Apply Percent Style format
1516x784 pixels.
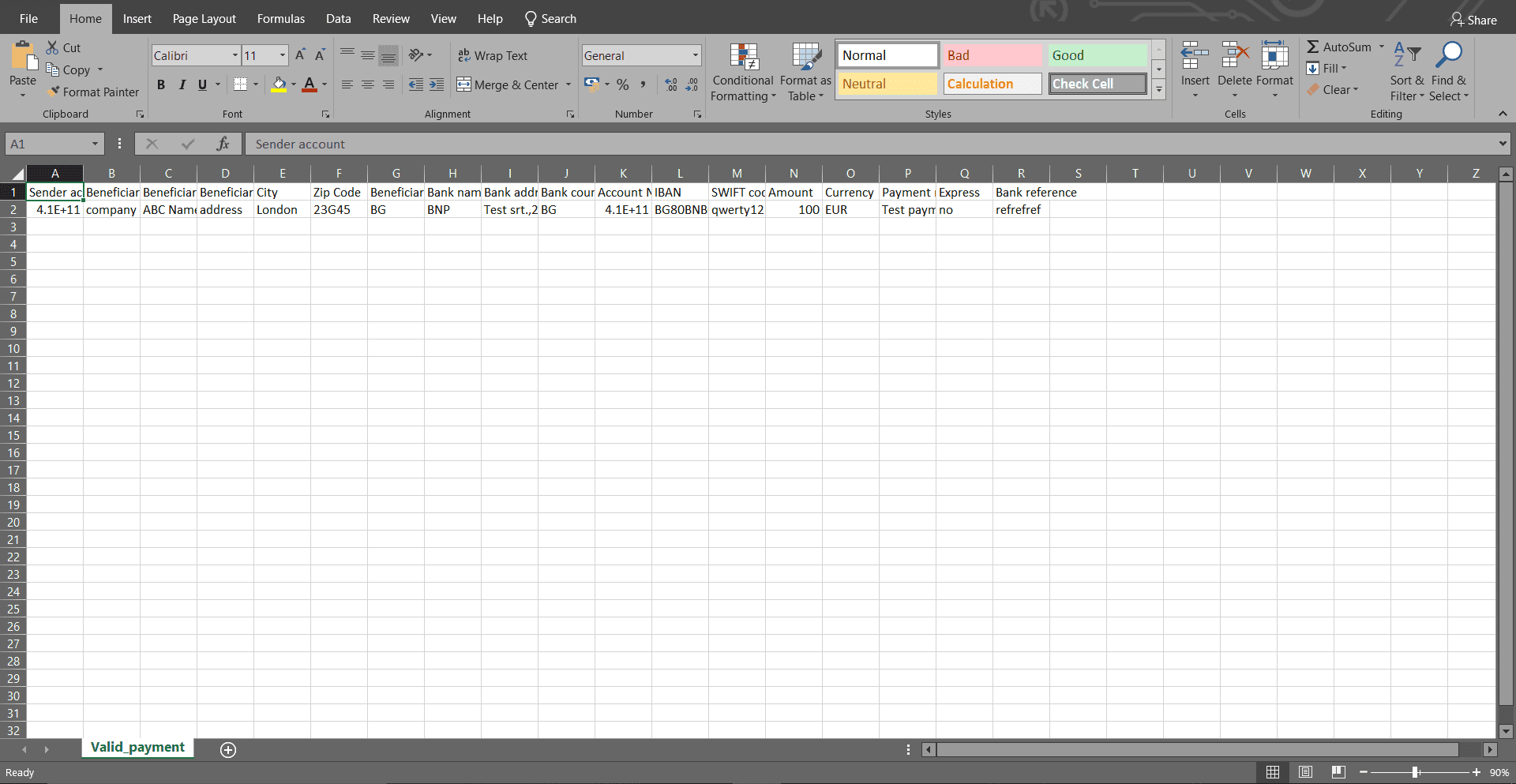click(x=623, y=84)
